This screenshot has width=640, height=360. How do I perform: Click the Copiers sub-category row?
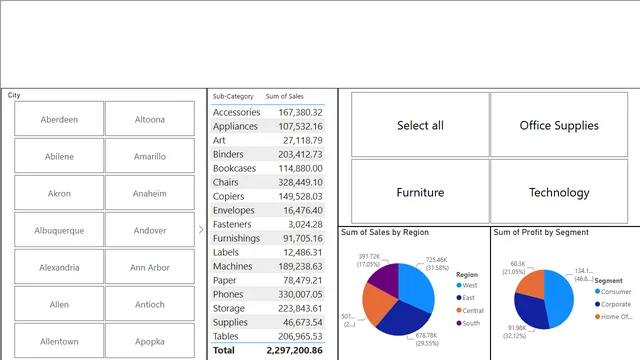tap(268, 196)
